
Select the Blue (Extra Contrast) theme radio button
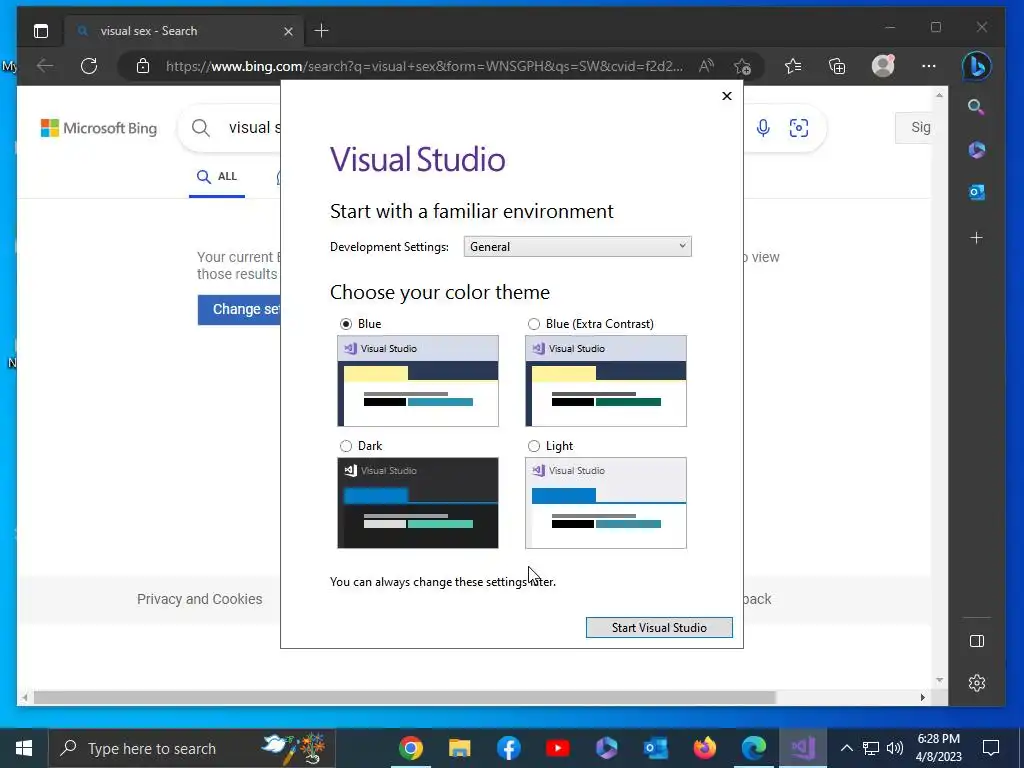[534, 324]
